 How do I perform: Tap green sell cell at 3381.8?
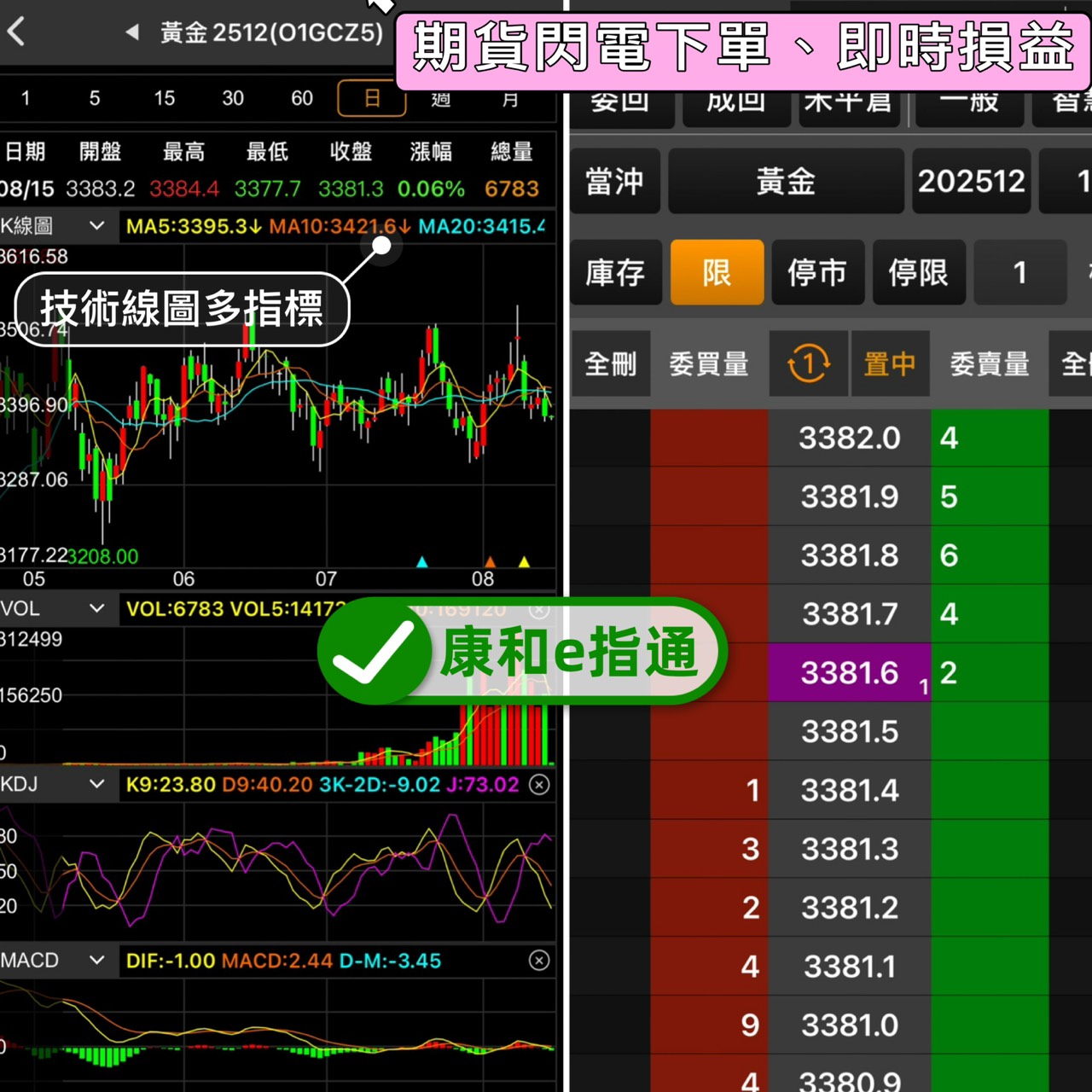click(990, 555)
